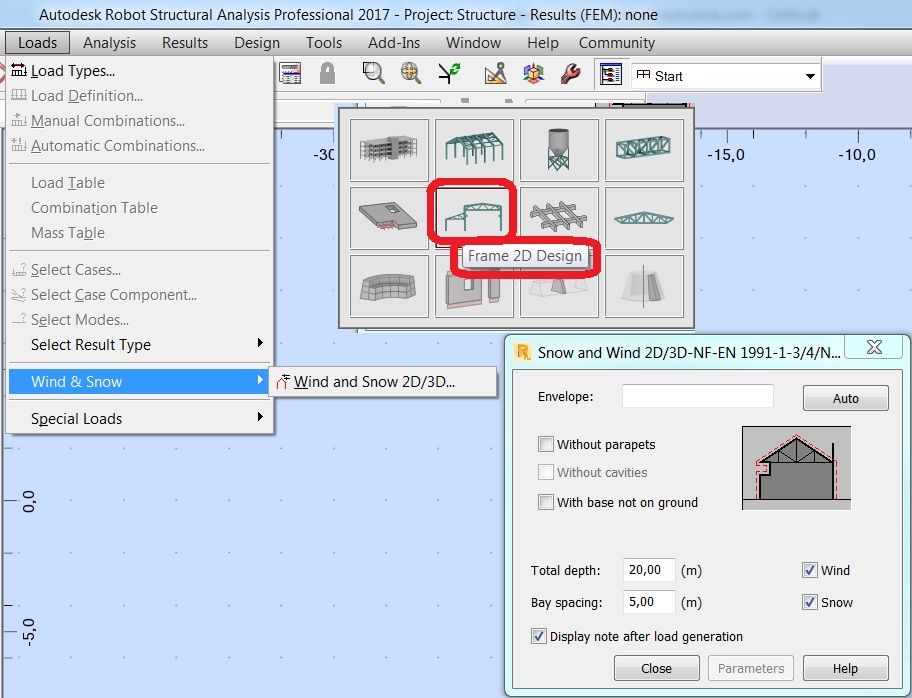Viewport: 912px width, 698px height.
Task: Select the zoom window magnifier icon
Action: pos(373,73)
